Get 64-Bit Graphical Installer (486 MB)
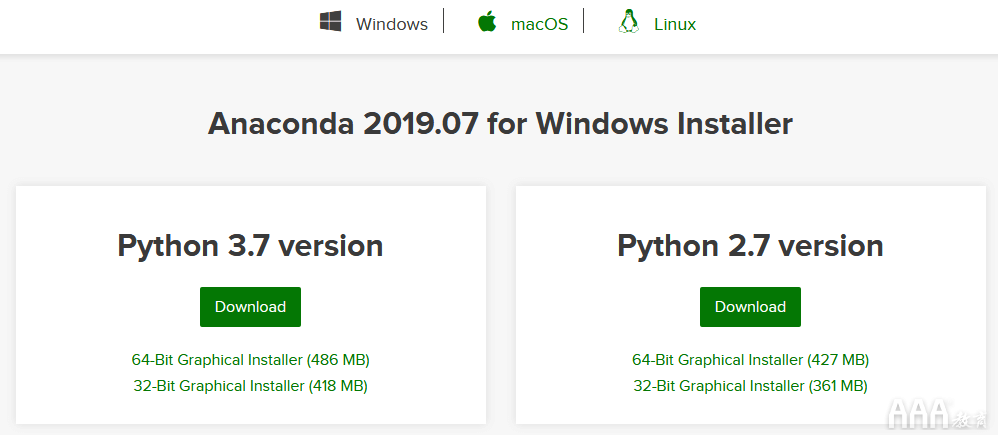 (251, 360)
